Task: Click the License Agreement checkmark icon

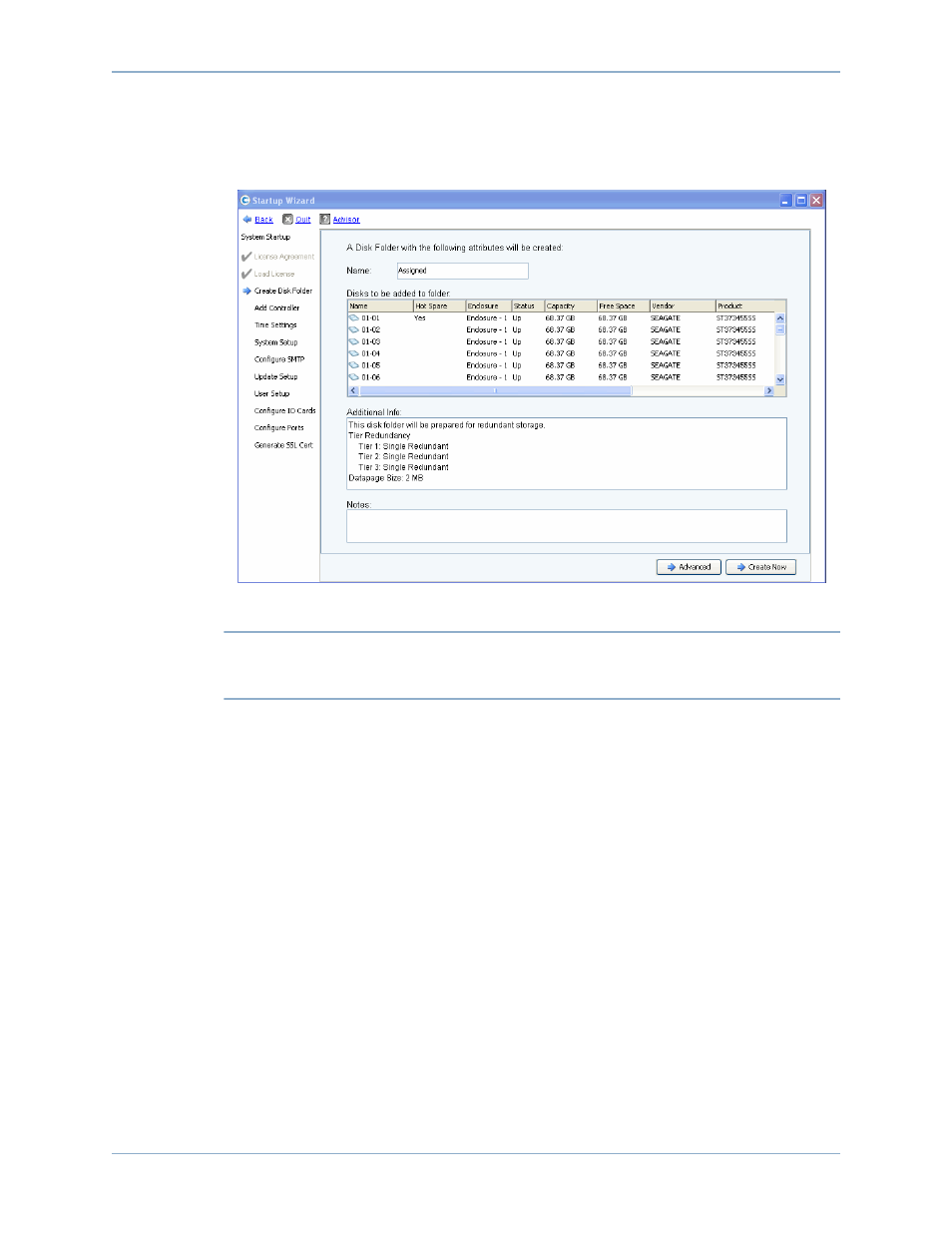Action: coord(246,257)
